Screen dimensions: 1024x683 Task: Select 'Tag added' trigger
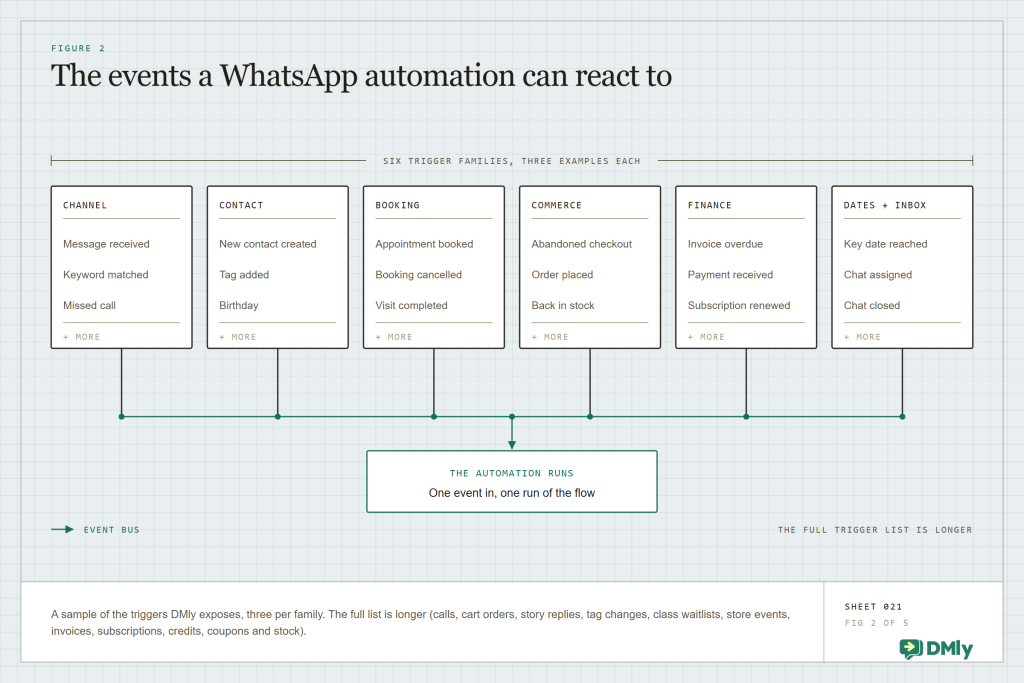point(244,275)
